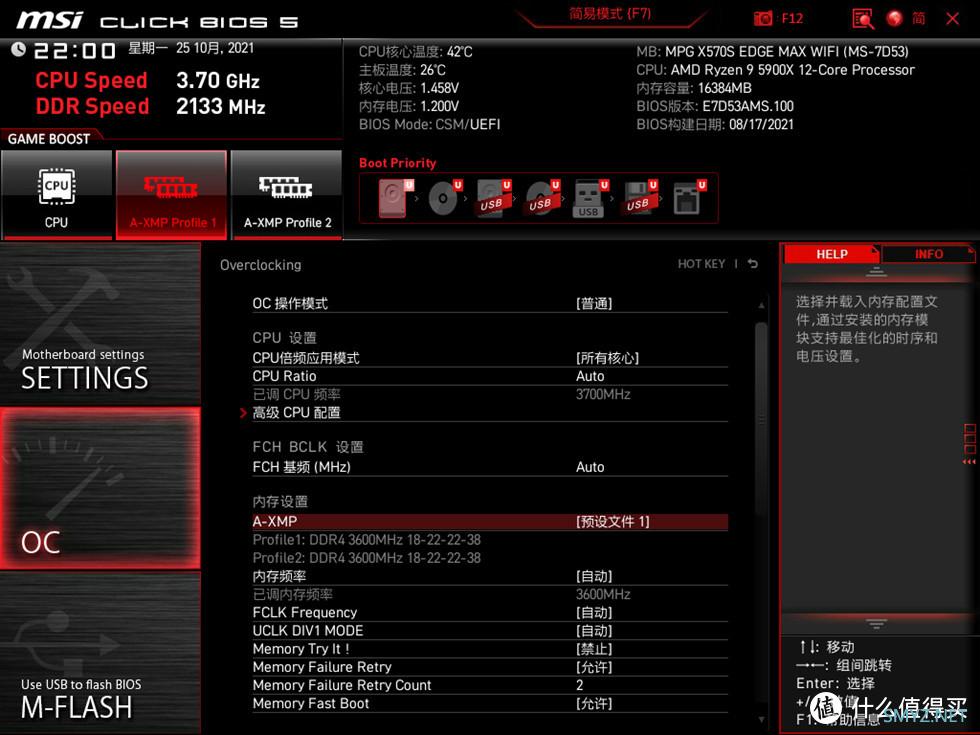Open the BIOS search magnifier icon

(x=862, y=19)
